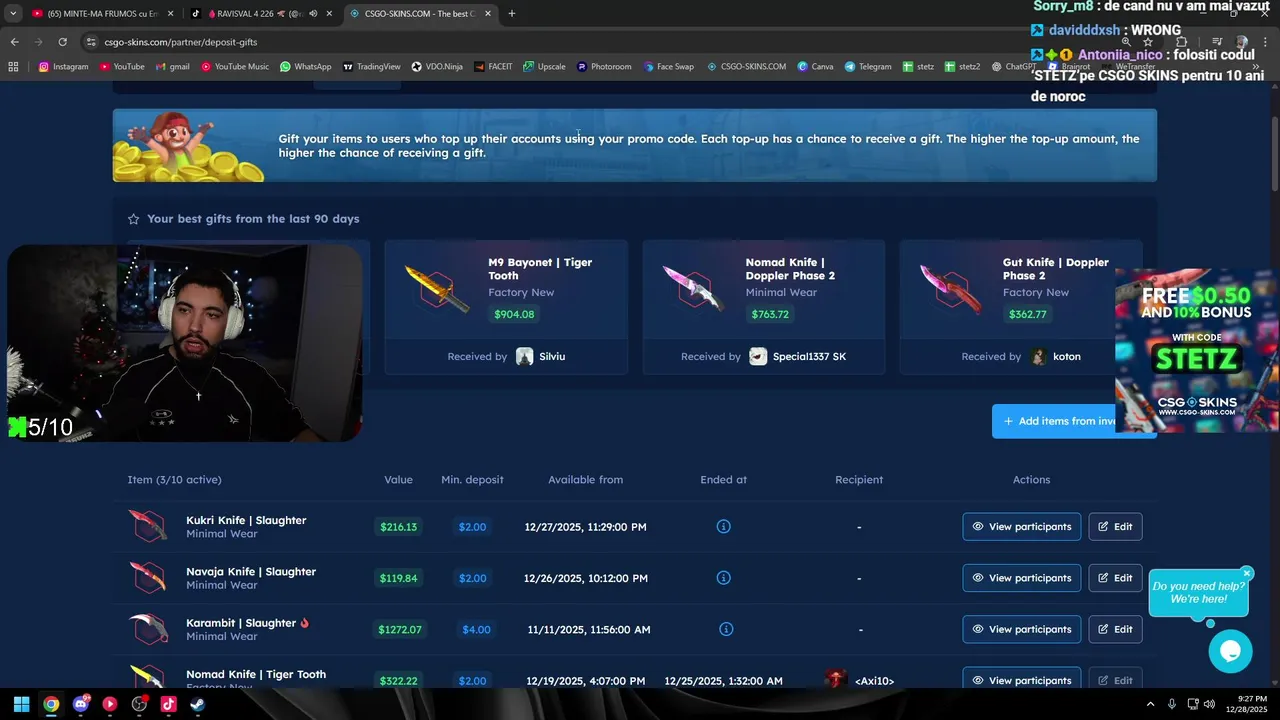Close the MINTE-MA FRUMOS tab
Viewport: 1280px width, 720px height.
point(171,13)
